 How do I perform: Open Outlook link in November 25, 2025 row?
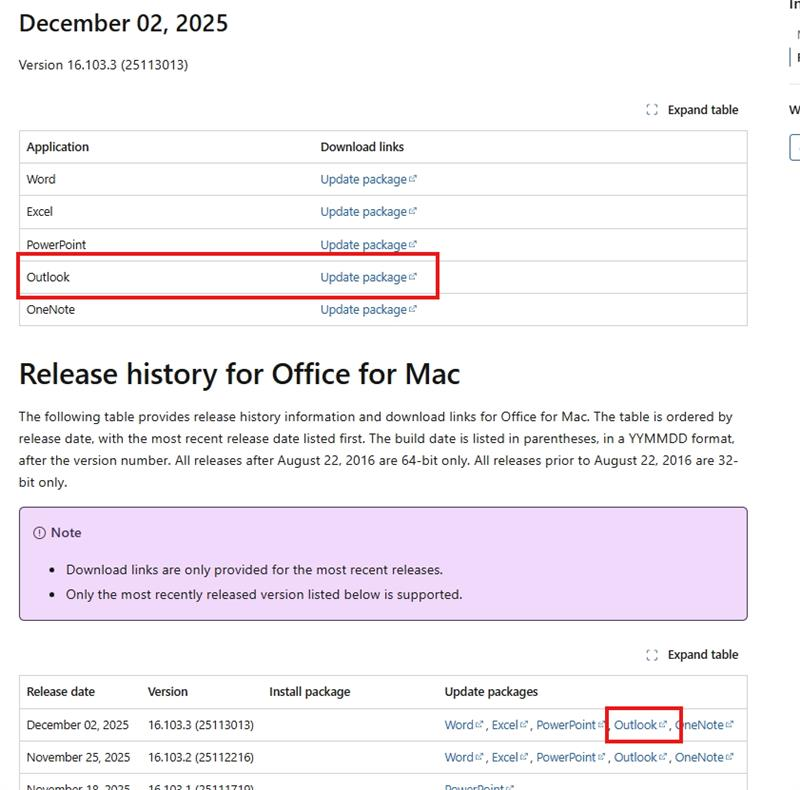tap(640, 757)
